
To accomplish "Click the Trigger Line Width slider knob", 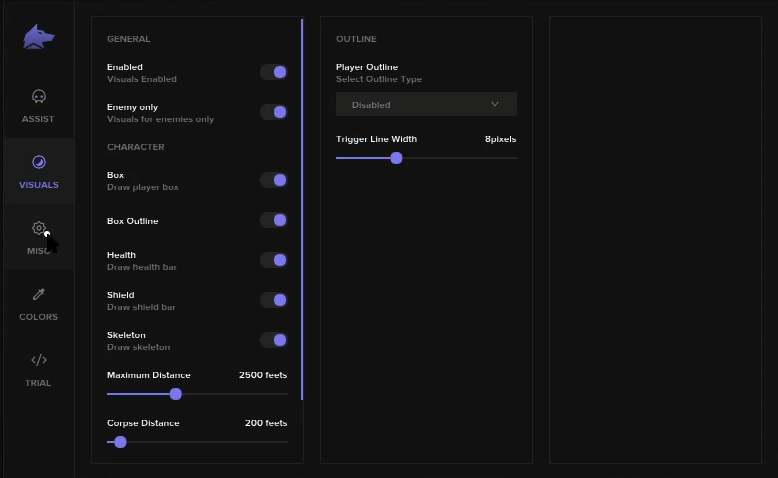I will [396, 158].
